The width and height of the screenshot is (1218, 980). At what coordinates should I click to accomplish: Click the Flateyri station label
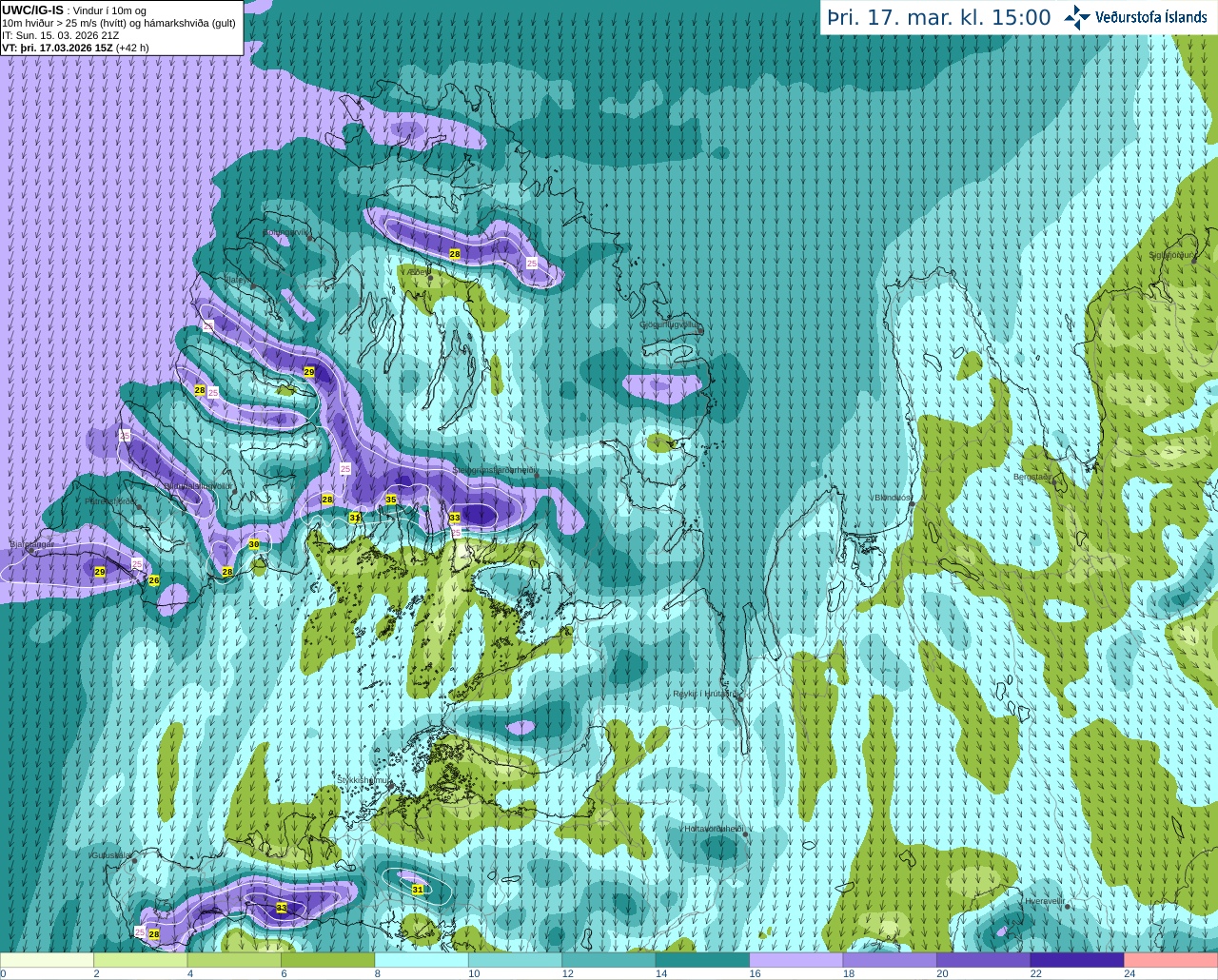(238, 280)
